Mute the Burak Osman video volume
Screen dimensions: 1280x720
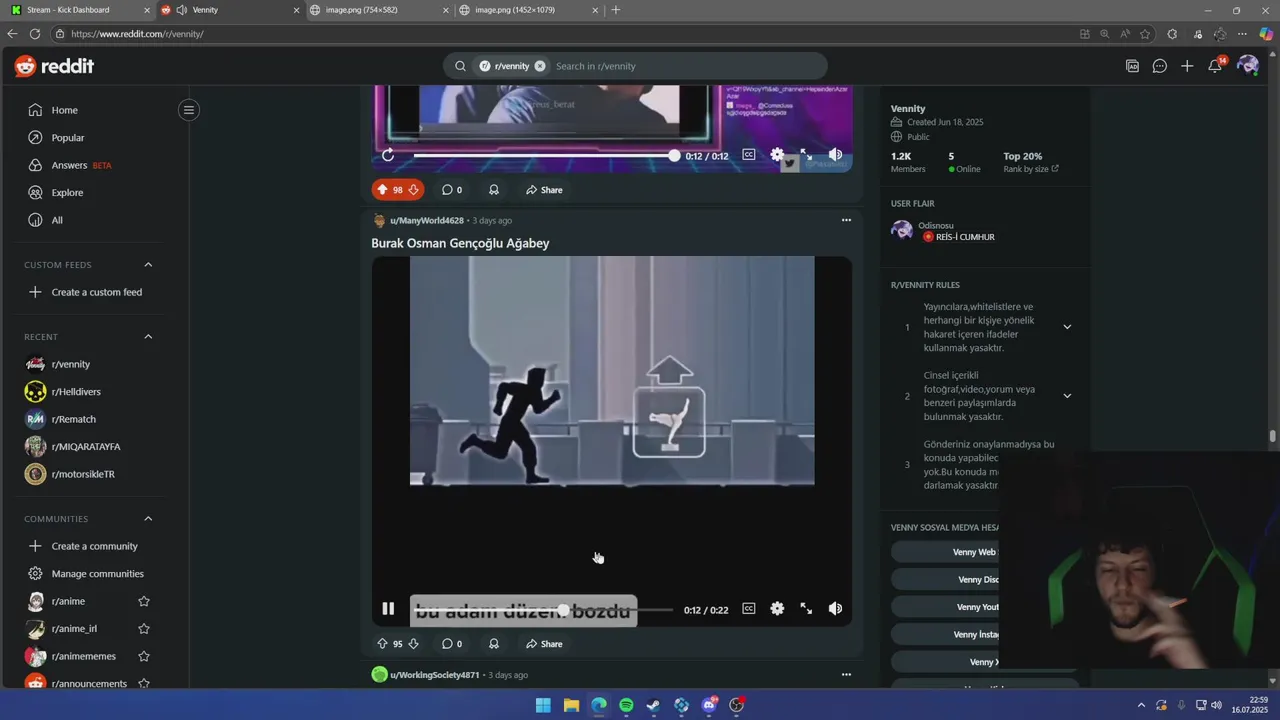(x=835, y=609)
